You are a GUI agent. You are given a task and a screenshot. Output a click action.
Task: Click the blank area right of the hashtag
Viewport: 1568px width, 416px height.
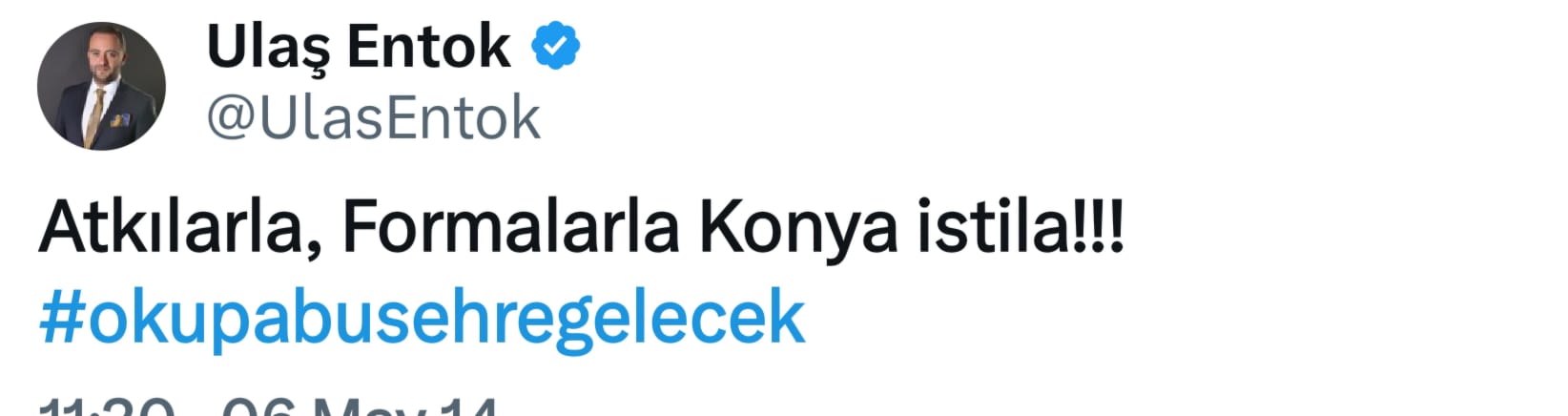click(1183, 319)
